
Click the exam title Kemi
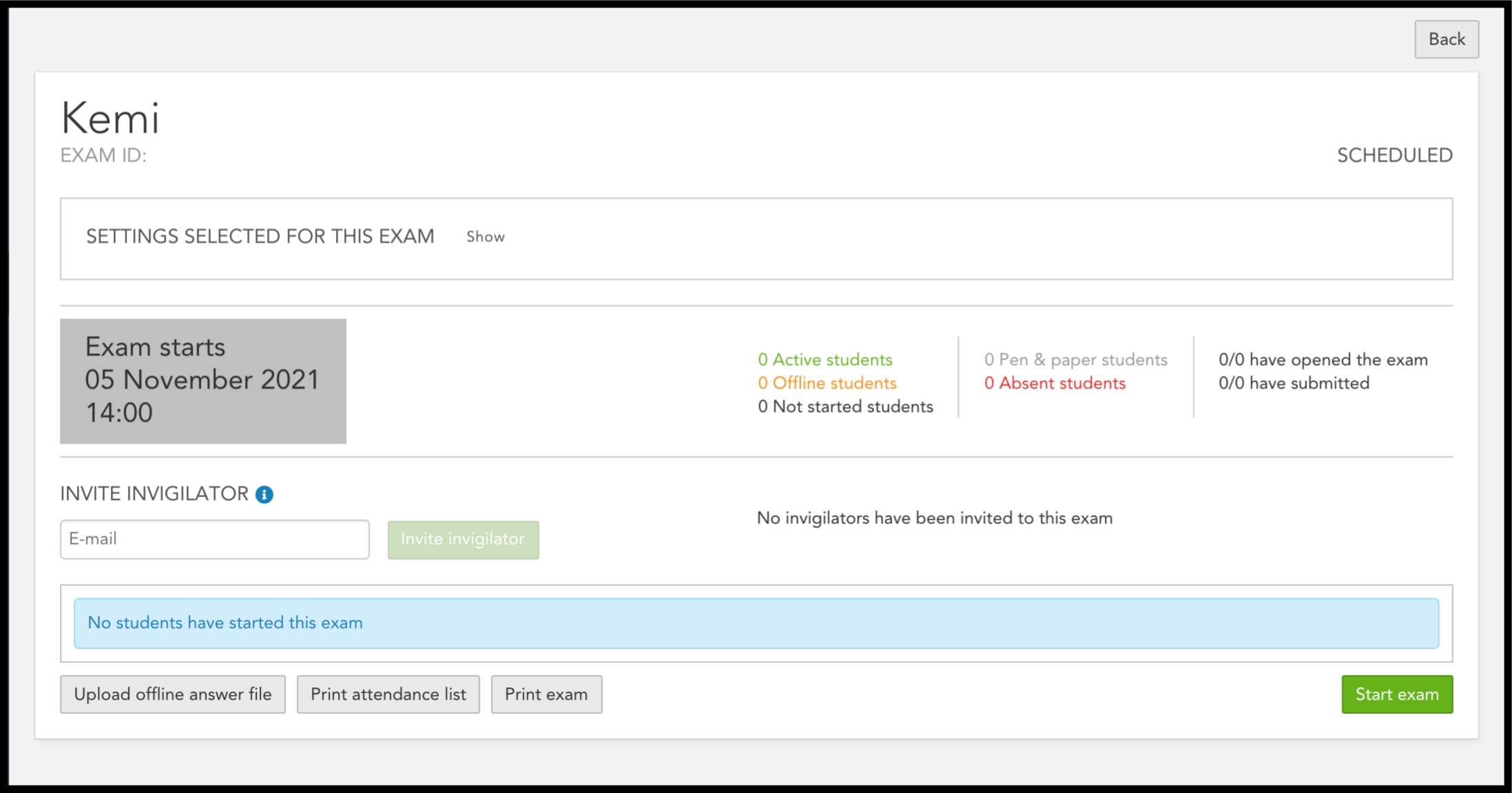(111, 117)
